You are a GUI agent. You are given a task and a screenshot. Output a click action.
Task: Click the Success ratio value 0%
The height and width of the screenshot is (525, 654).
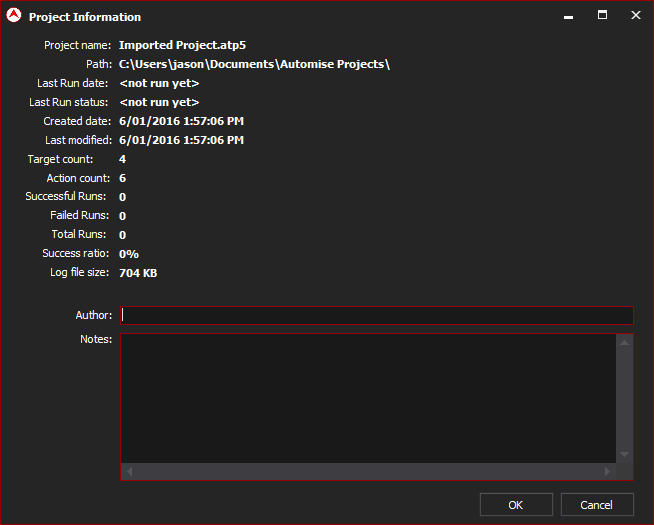[x=129, y=254]
